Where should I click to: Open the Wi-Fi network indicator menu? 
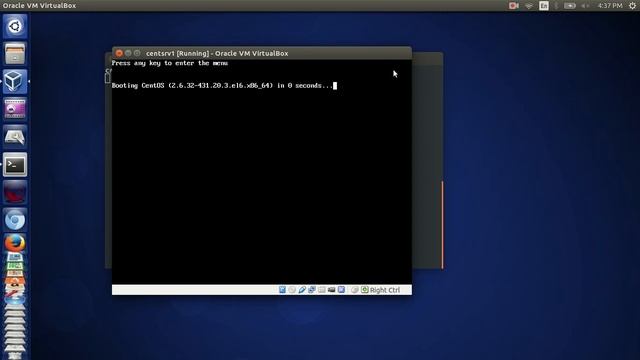[529, 6]
